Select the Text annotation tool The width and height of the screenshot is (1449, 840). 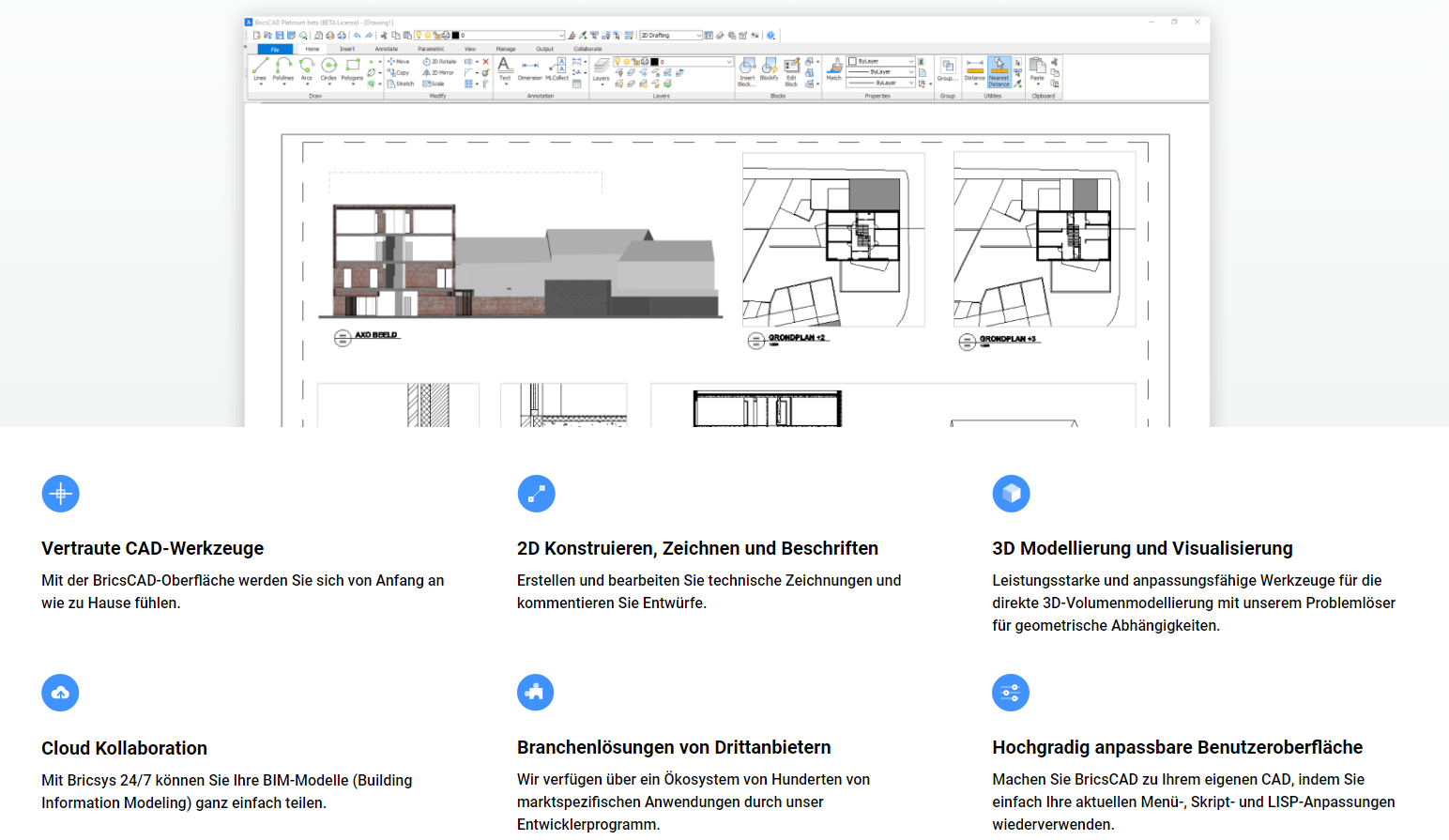(505, 69)
